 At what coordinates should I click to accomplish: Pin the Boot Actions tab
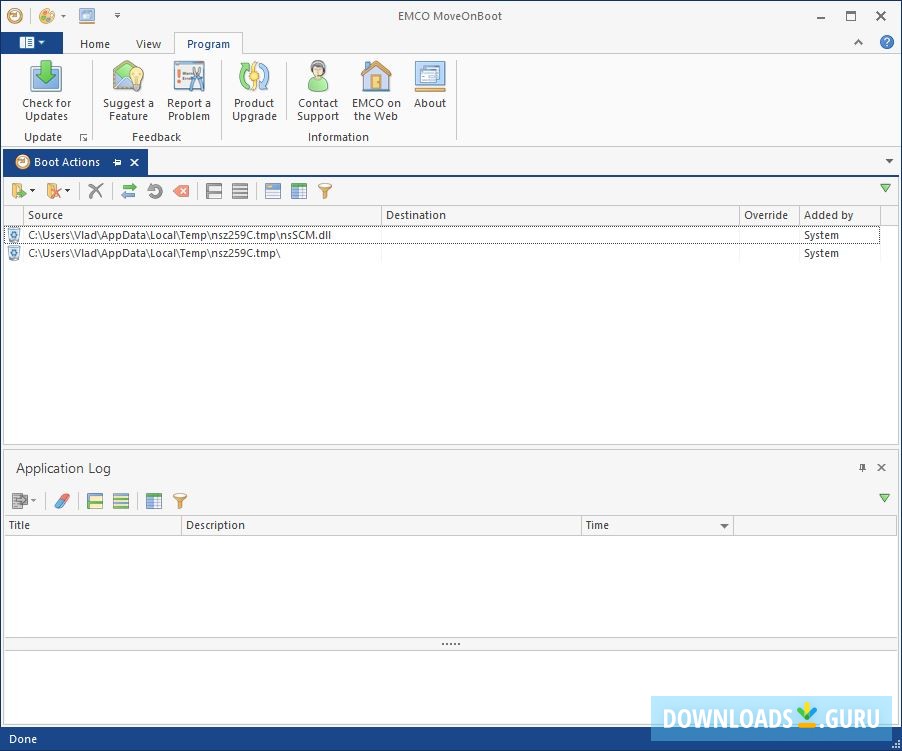click(117, 162)
